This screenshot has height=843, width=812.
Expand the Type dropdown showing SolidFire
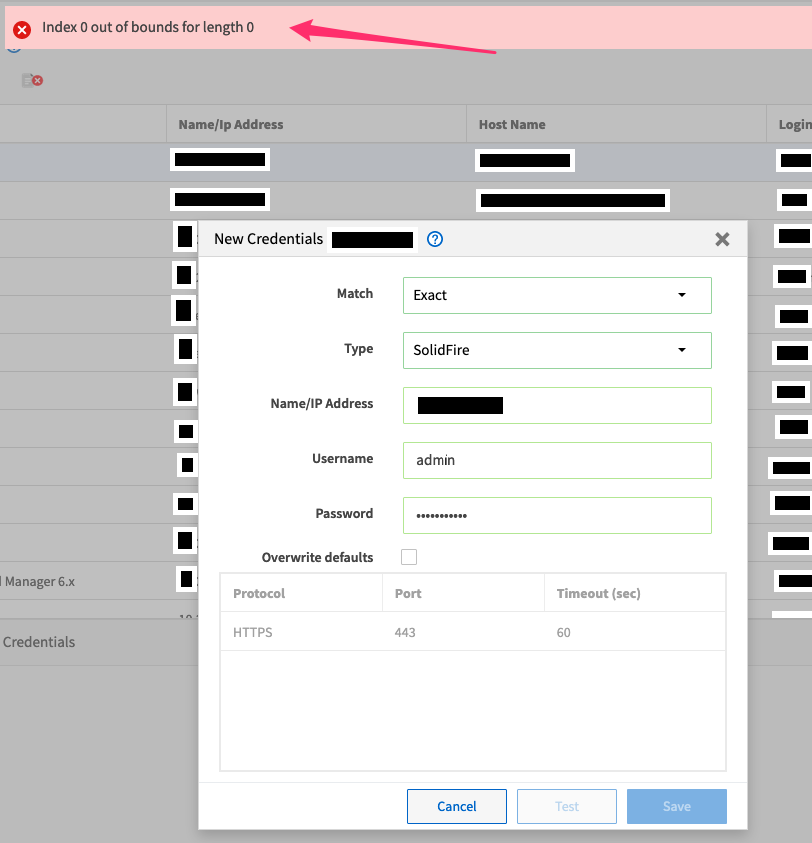point(557,351)
